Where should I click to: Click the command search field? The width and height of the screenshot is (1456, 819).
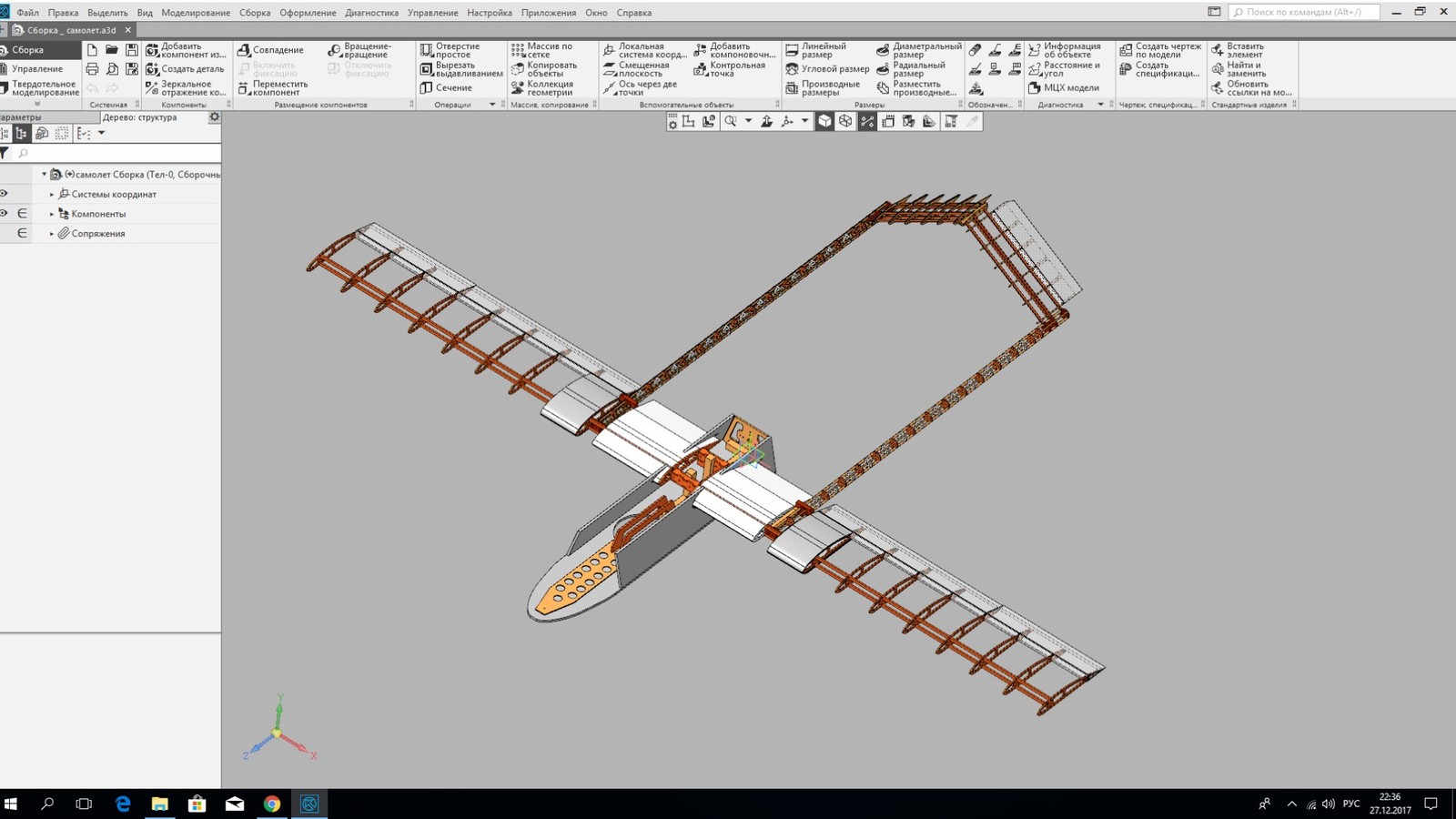pos(1304,12)
